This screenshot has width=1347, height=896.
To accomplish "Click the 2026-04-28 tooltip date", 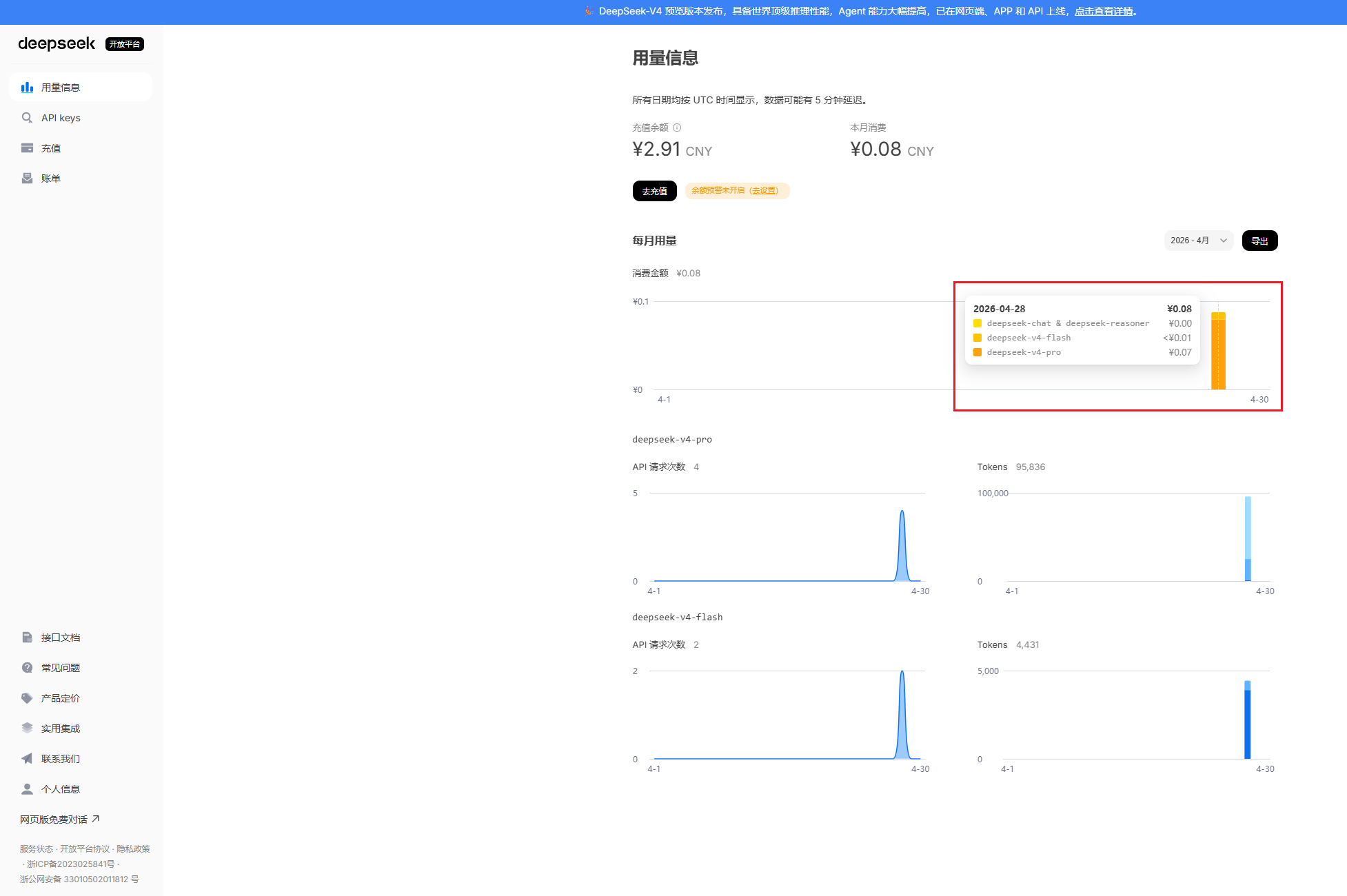I will 999,309.
